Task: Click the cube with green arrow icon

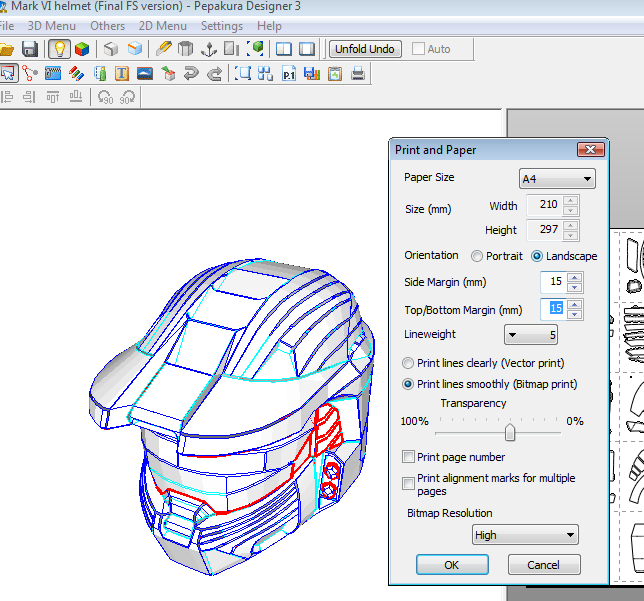Action: pyautogui.click(x=168, y=74)
